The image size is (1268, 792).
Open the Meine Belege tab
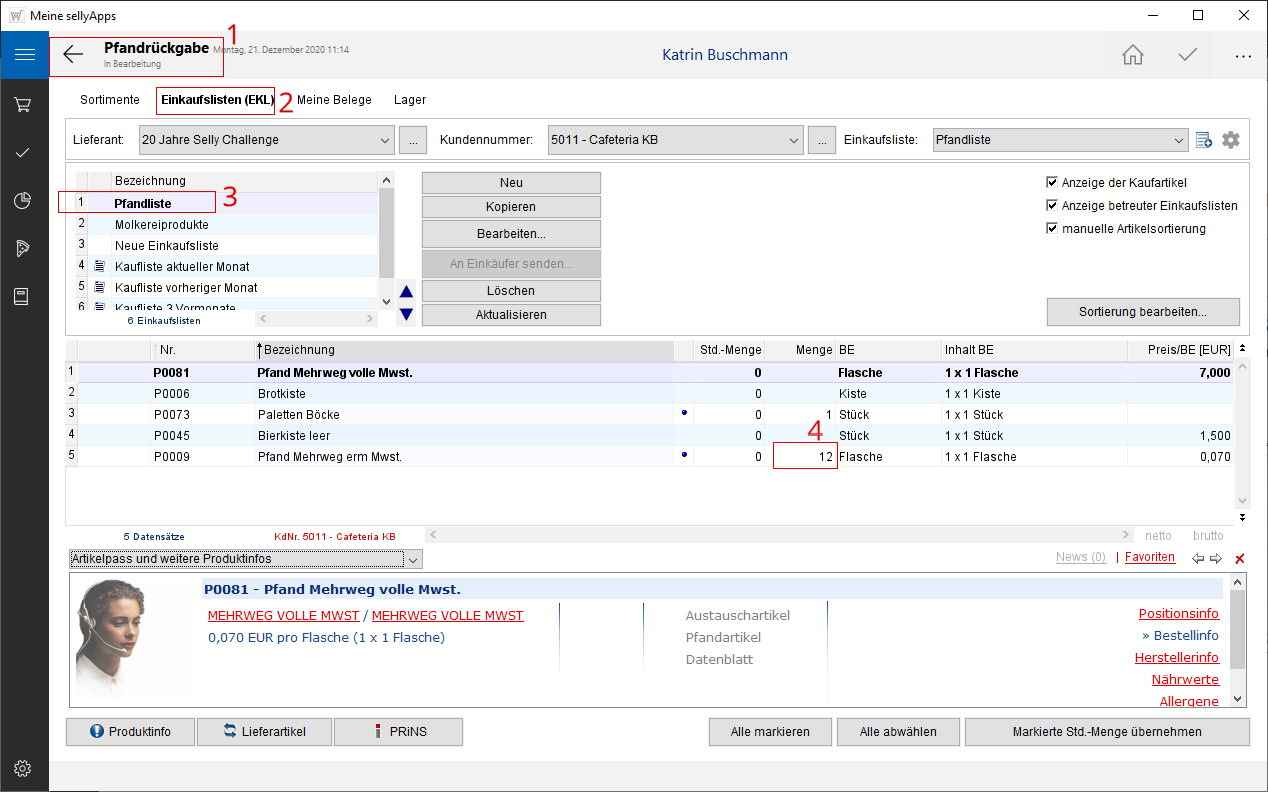(334, 100)
